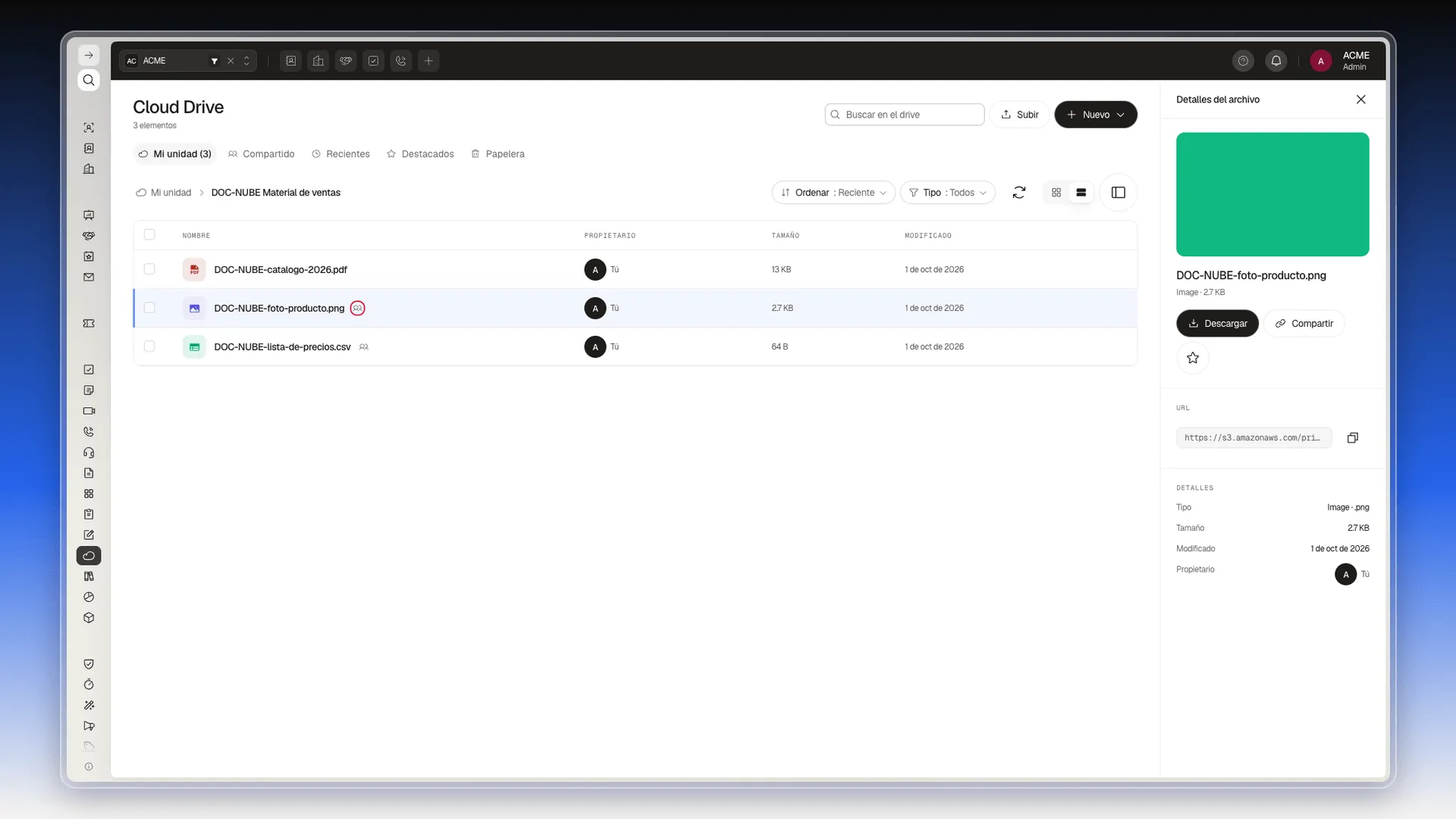
Task: Click the PDF icon of catalogo-2026
Action: [194, 269]
